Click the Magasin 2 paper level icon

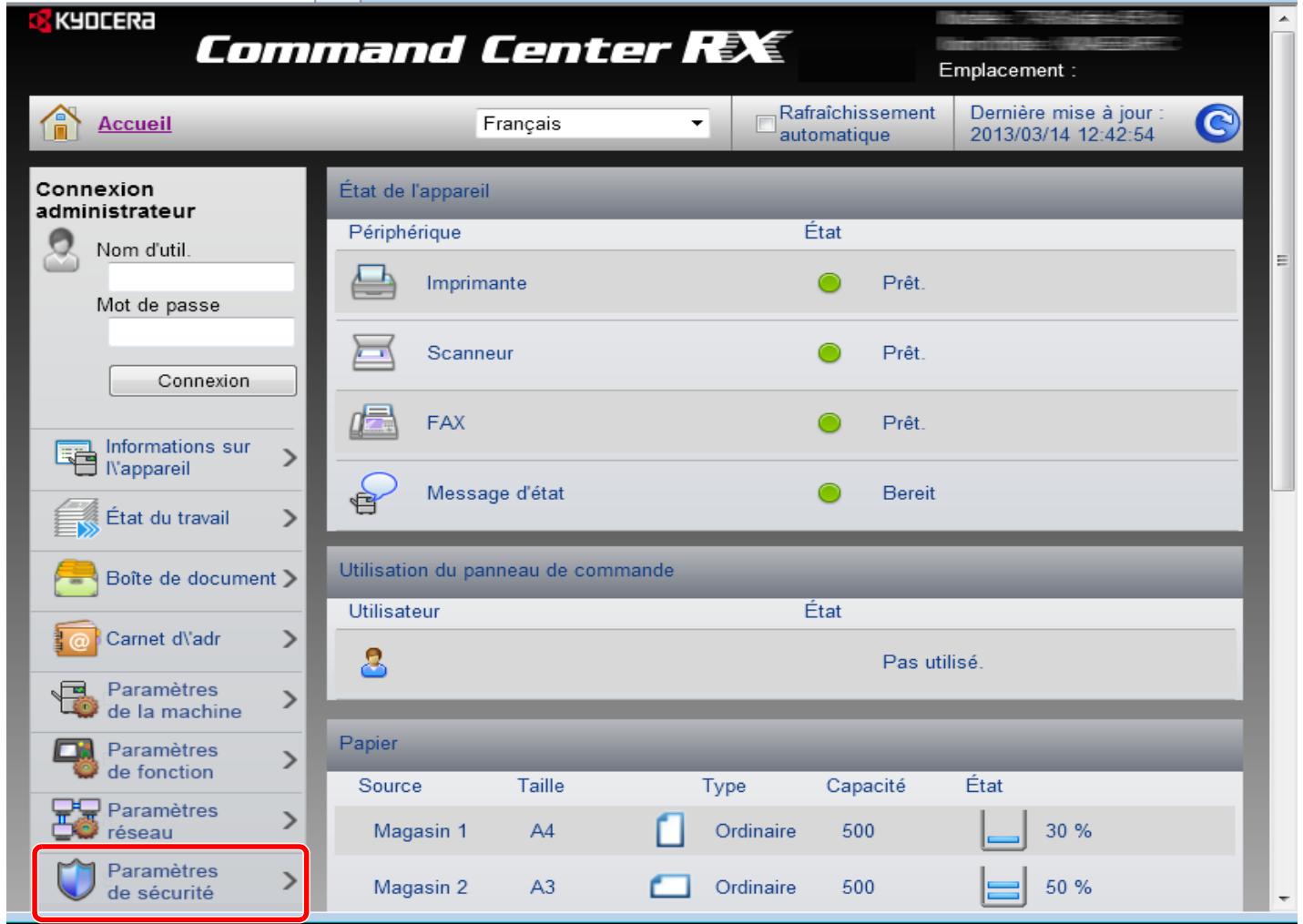click(1003, 887)
